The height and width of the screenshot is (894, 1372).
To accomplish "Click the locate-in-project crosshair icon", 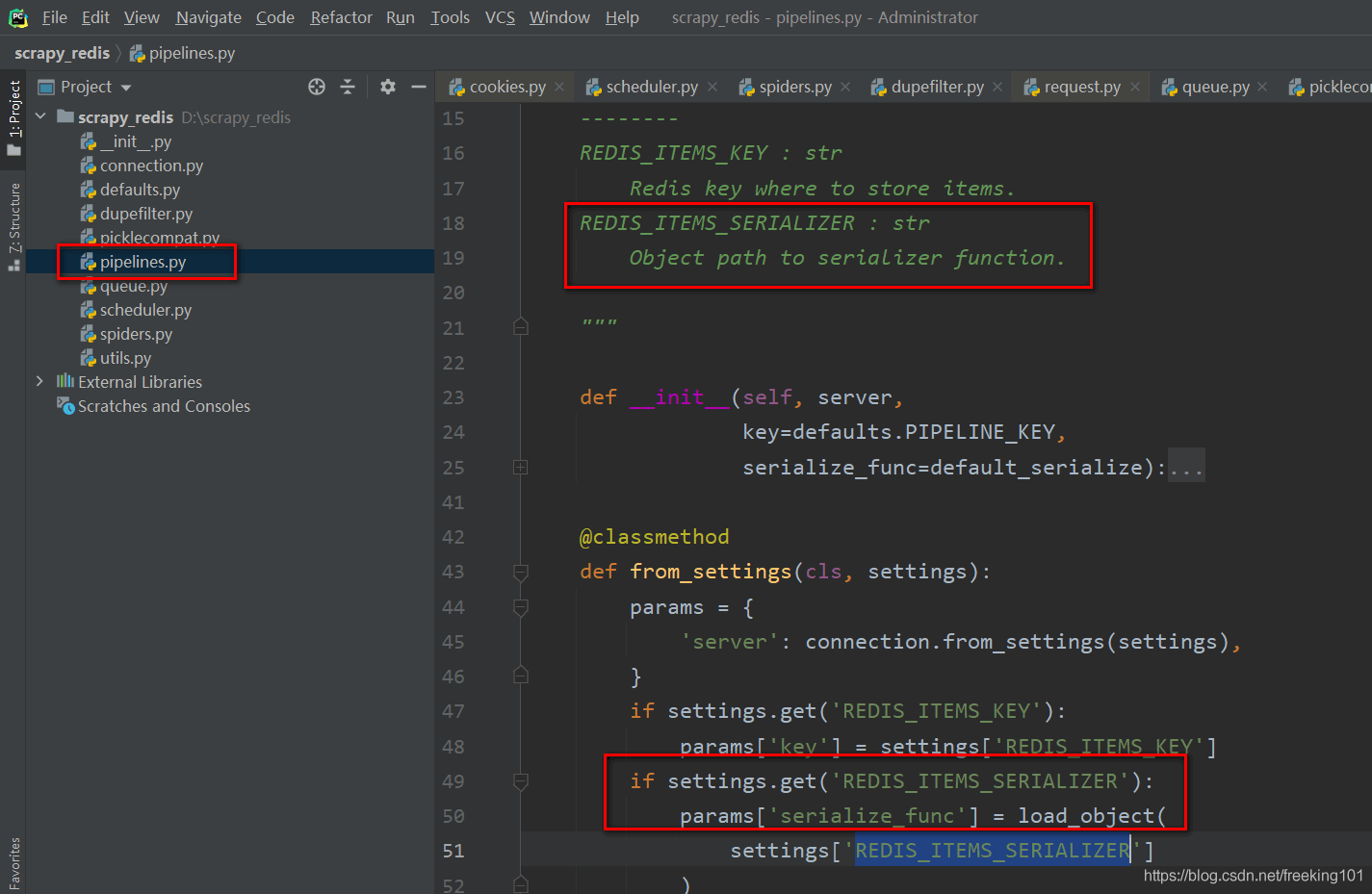I will tap(317, 87).
